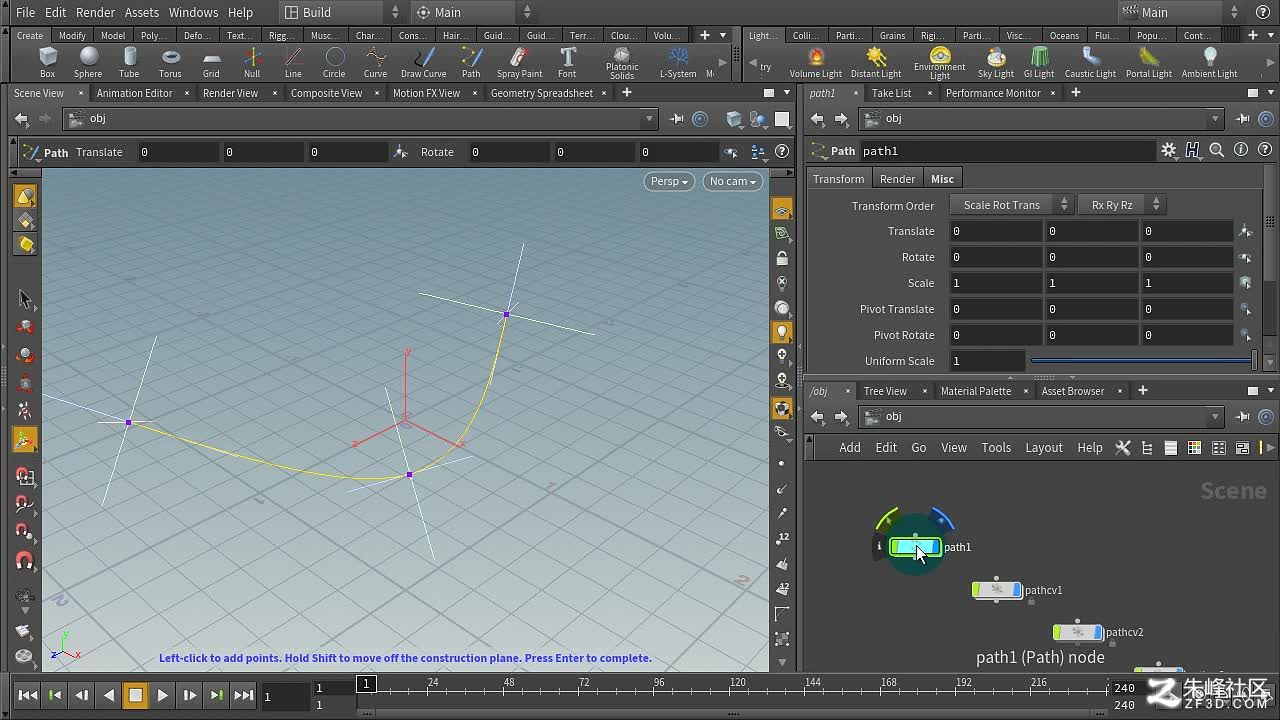Open network editor tools wrench icon
This screenshot has width=1280, height=720.
tap(1123, 448)
